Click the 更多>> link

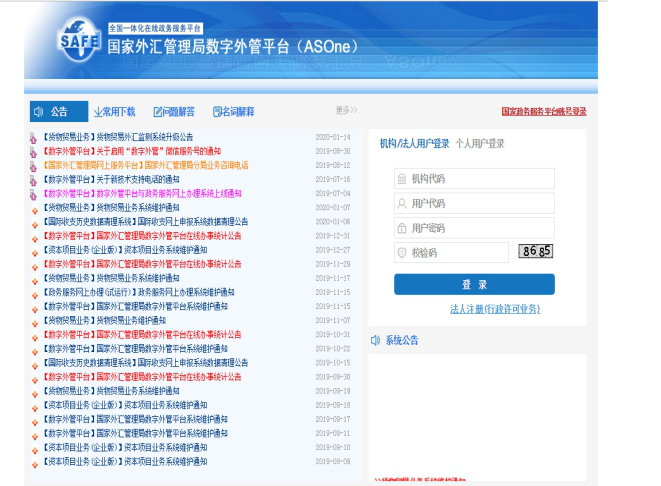click(x=347, y=110)
